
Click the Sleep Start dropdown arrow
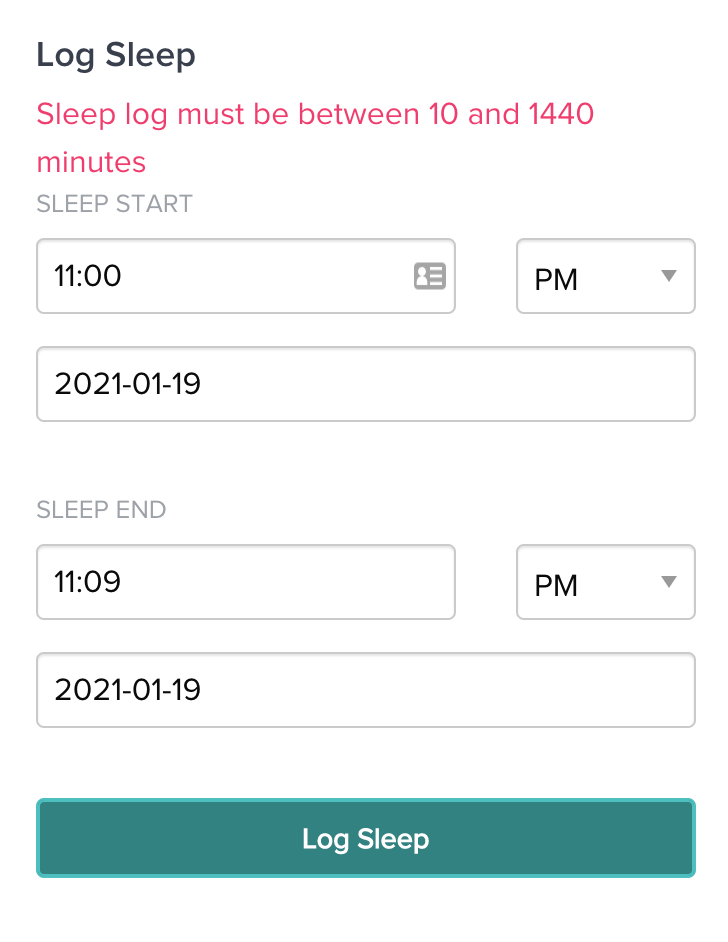(670, 276)
